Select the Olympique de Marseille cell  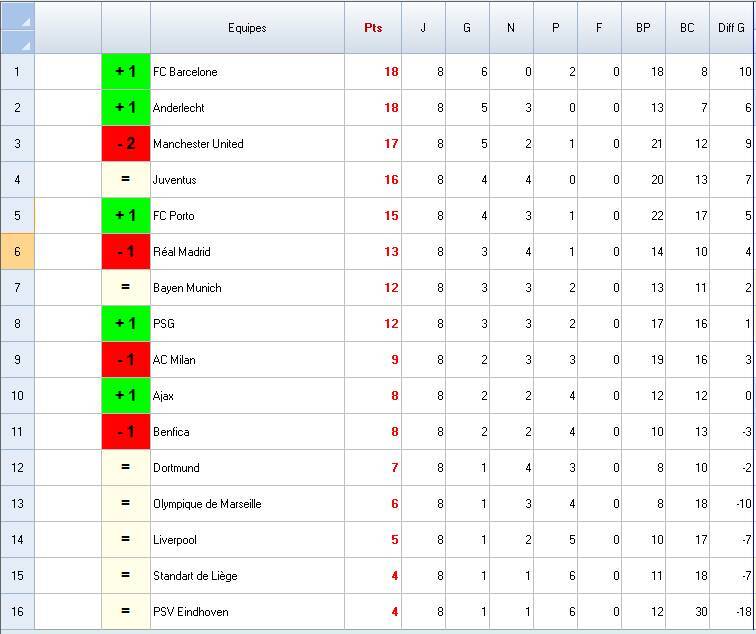pyautogui.click(x=246, y=504)
